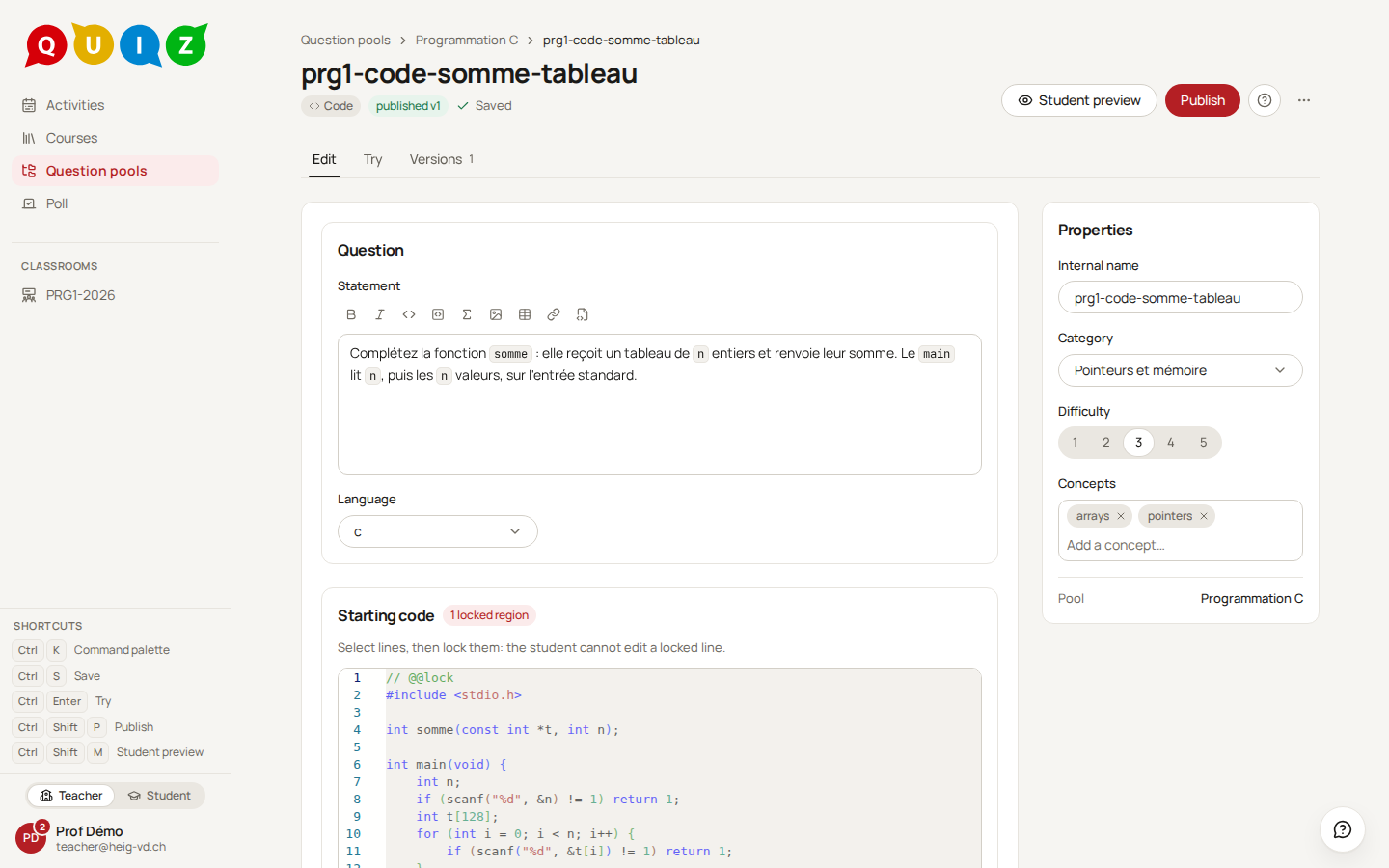
Task: Open Prof Démo avatar with notification badge
Action: coord(31,837)
